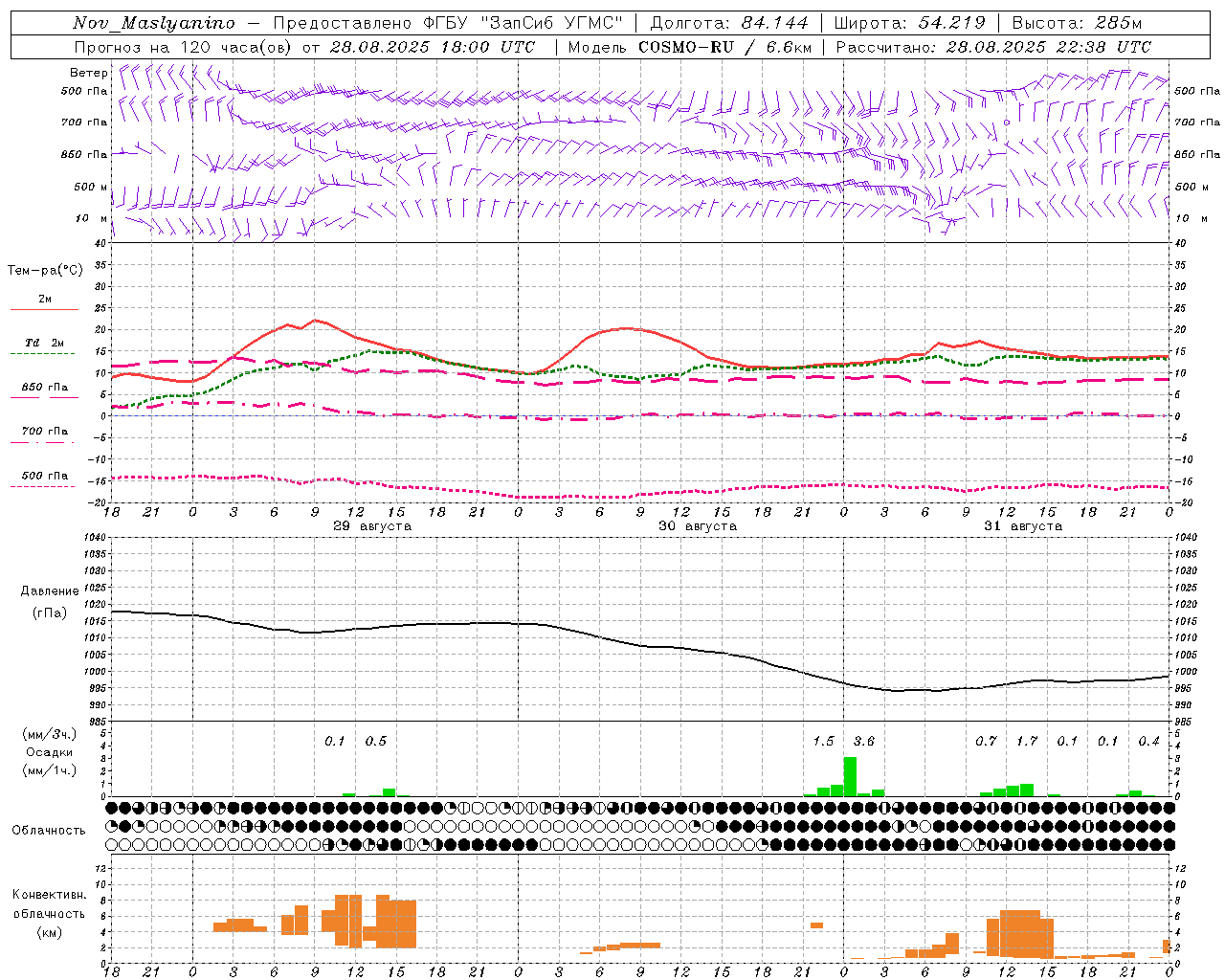Select the '0.5' precipitation total value
This screenshot has height=980, width=1225.
[x=376, y=742]
